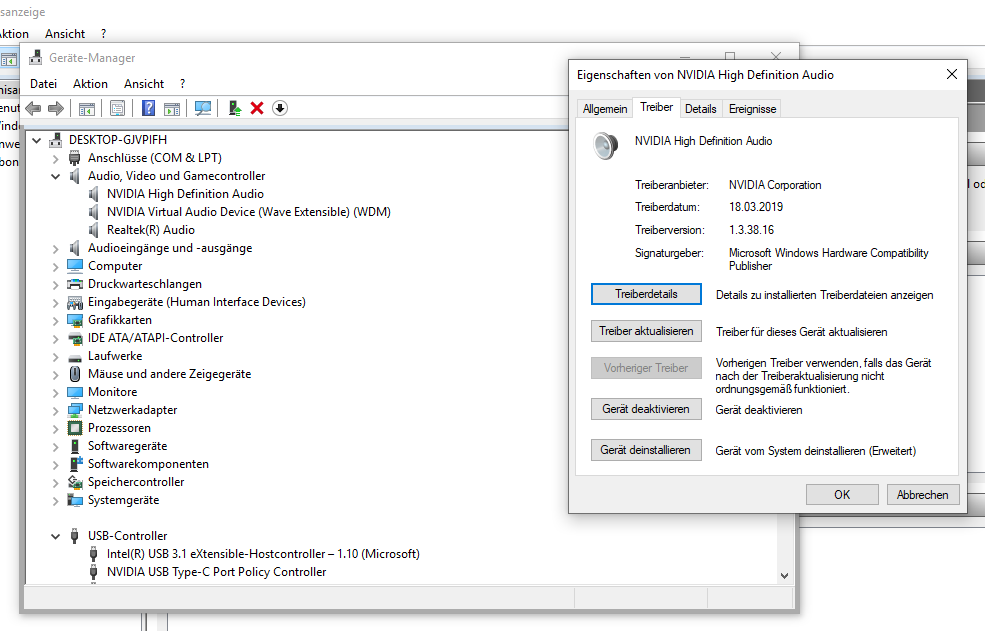The height and width of the screenshot is (631, 985).
Task: Expand the Grafikkarten category chevron
Action: pyautogui.click(x=55, y=321)
